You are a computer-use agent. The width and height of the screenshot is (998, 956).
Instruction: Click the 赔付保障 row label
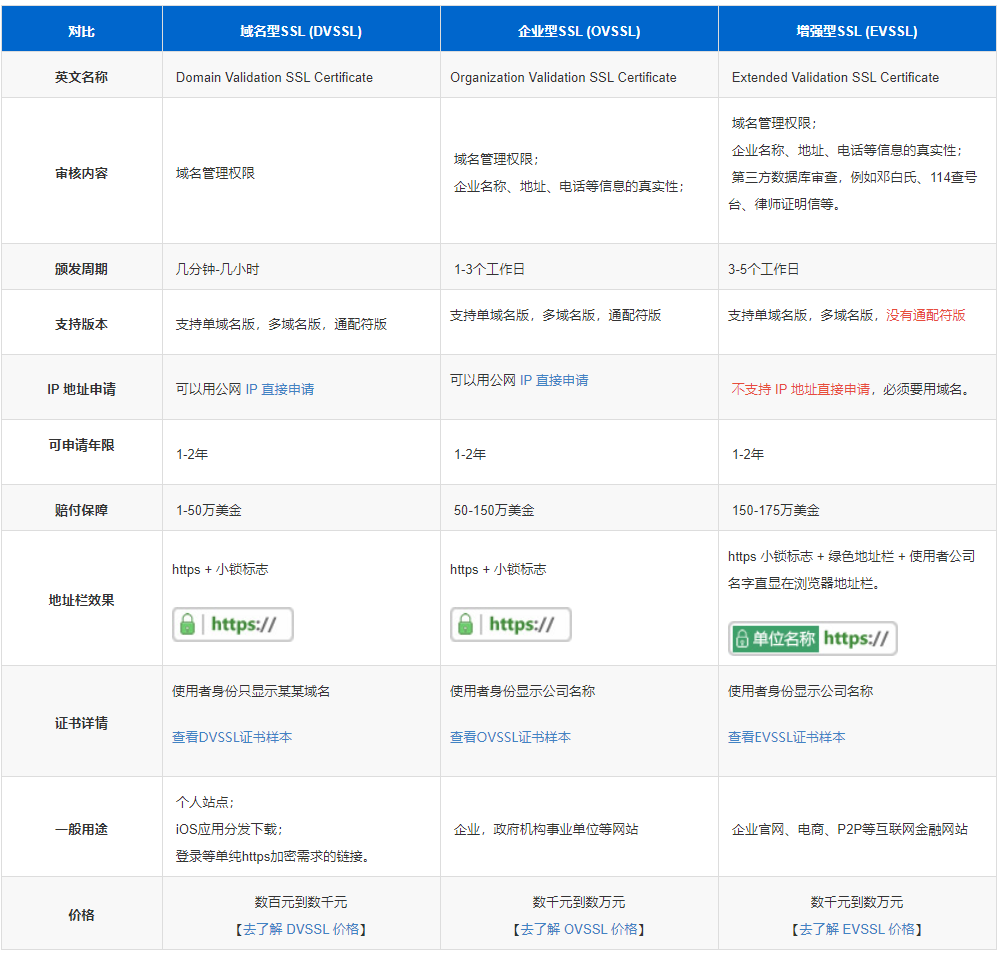[x=81, y=510]
